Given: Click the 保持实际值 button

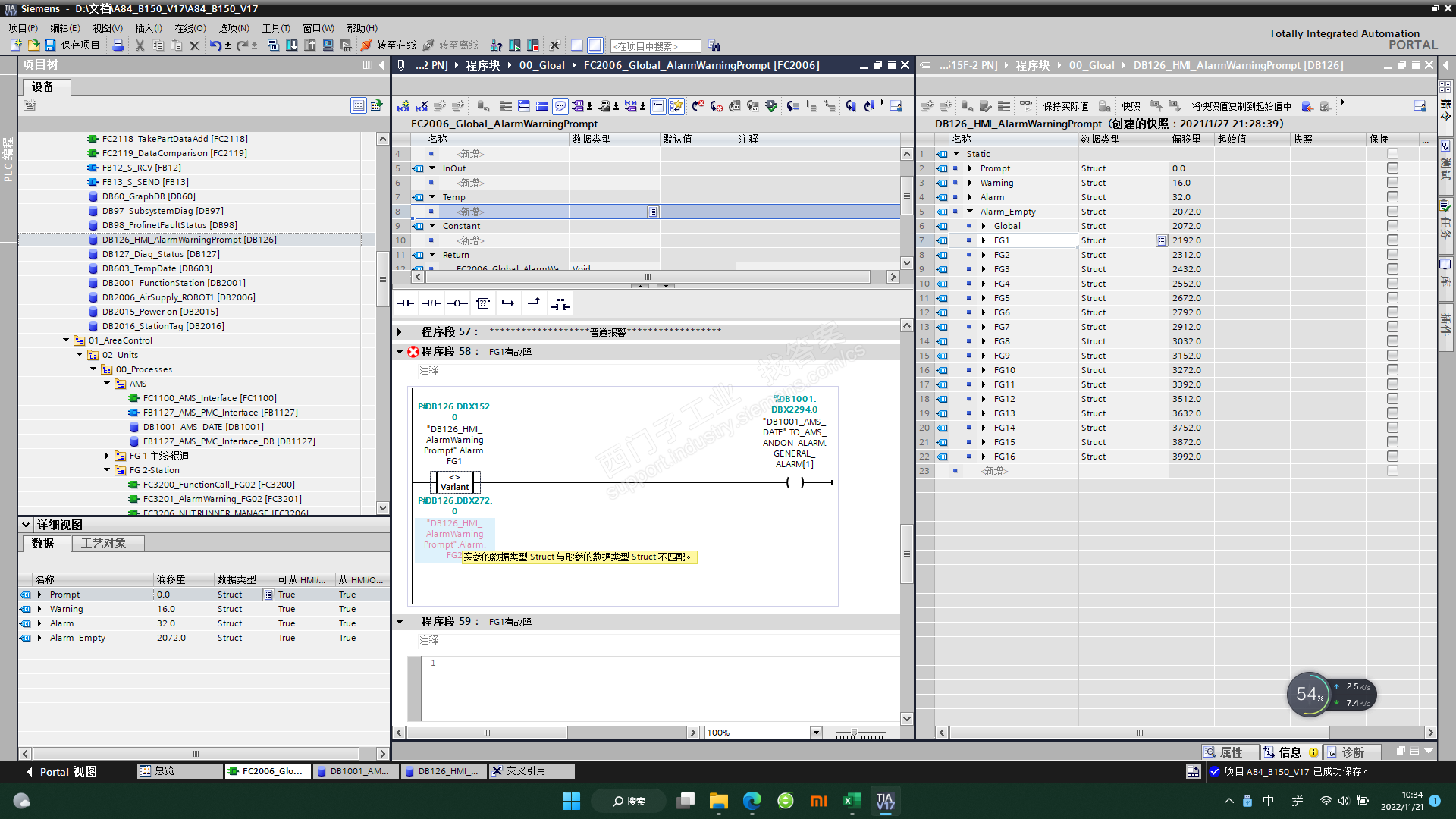Looking at the screenshot, I should coord(1065,106).
